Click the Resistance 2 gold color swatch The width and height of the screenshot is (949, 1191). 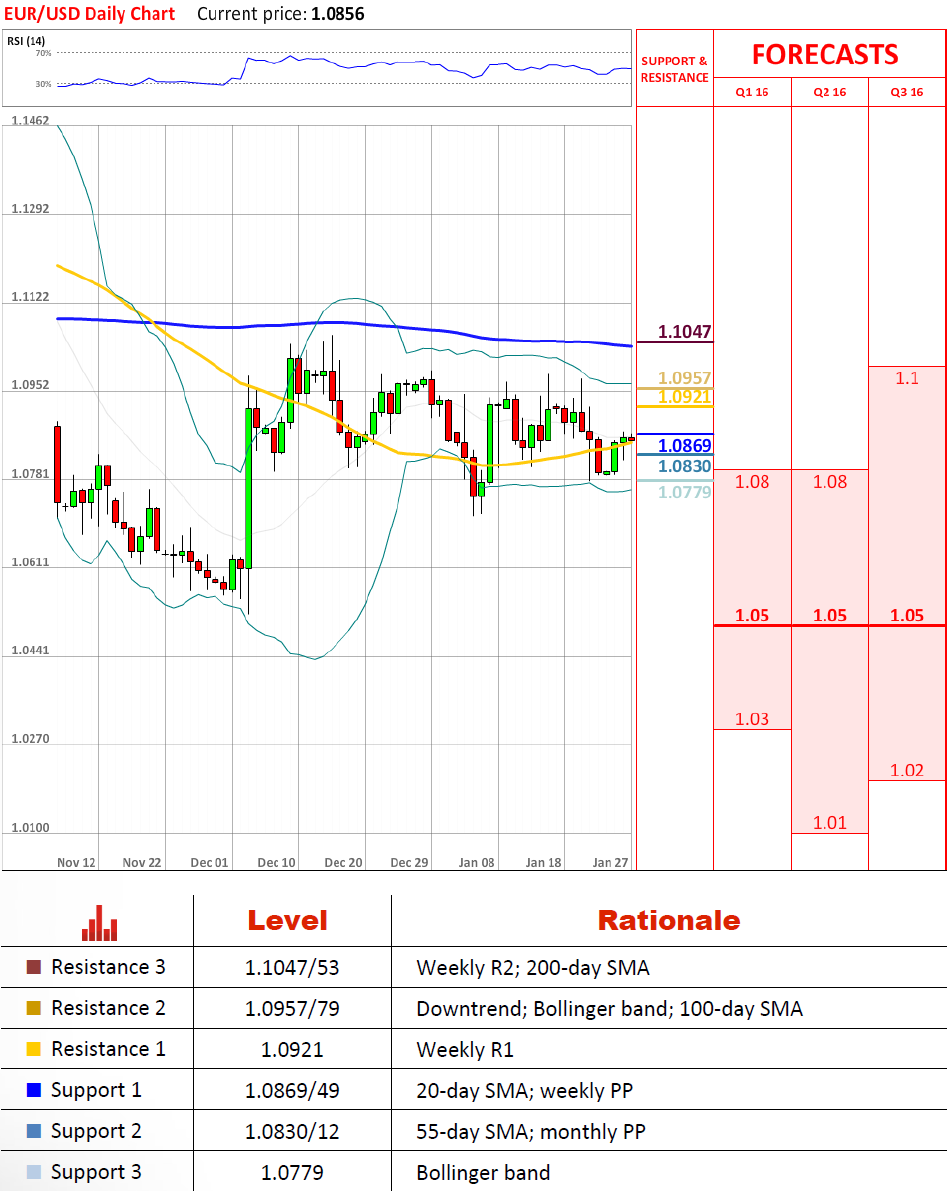33,1008
